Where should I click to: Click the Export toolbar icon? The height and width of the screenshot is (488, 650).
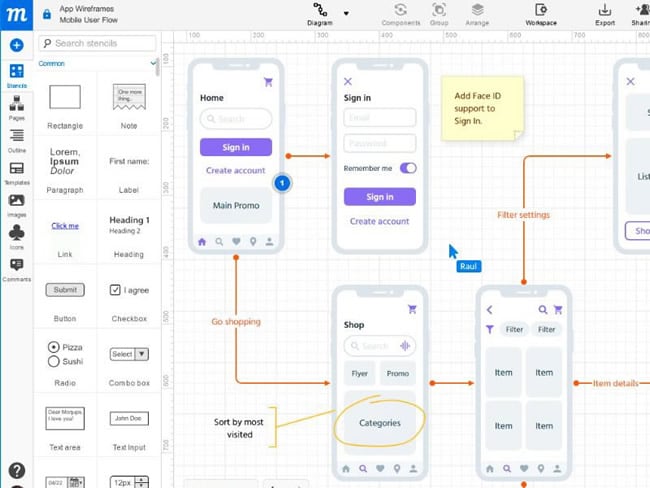tap(605, 15)
